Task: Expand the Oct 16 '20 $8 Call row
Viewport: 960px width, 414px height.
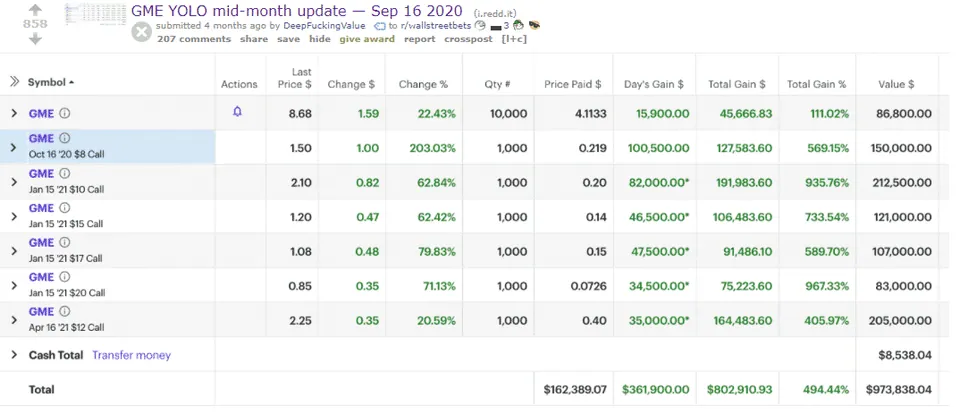Action: [13, 148]
